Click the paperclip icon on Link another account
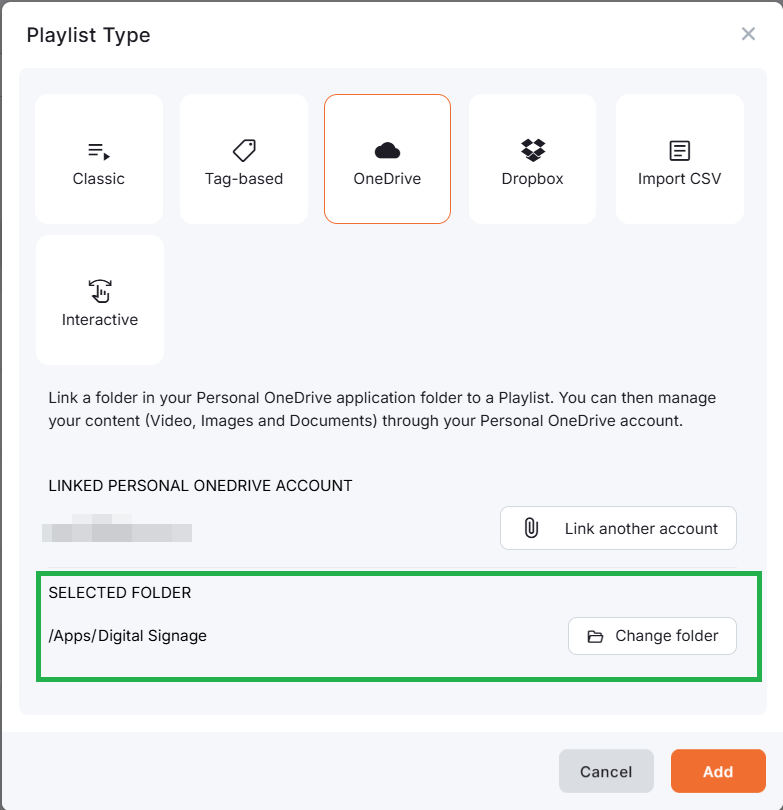 pyautogui.click(x=531, y=528)
